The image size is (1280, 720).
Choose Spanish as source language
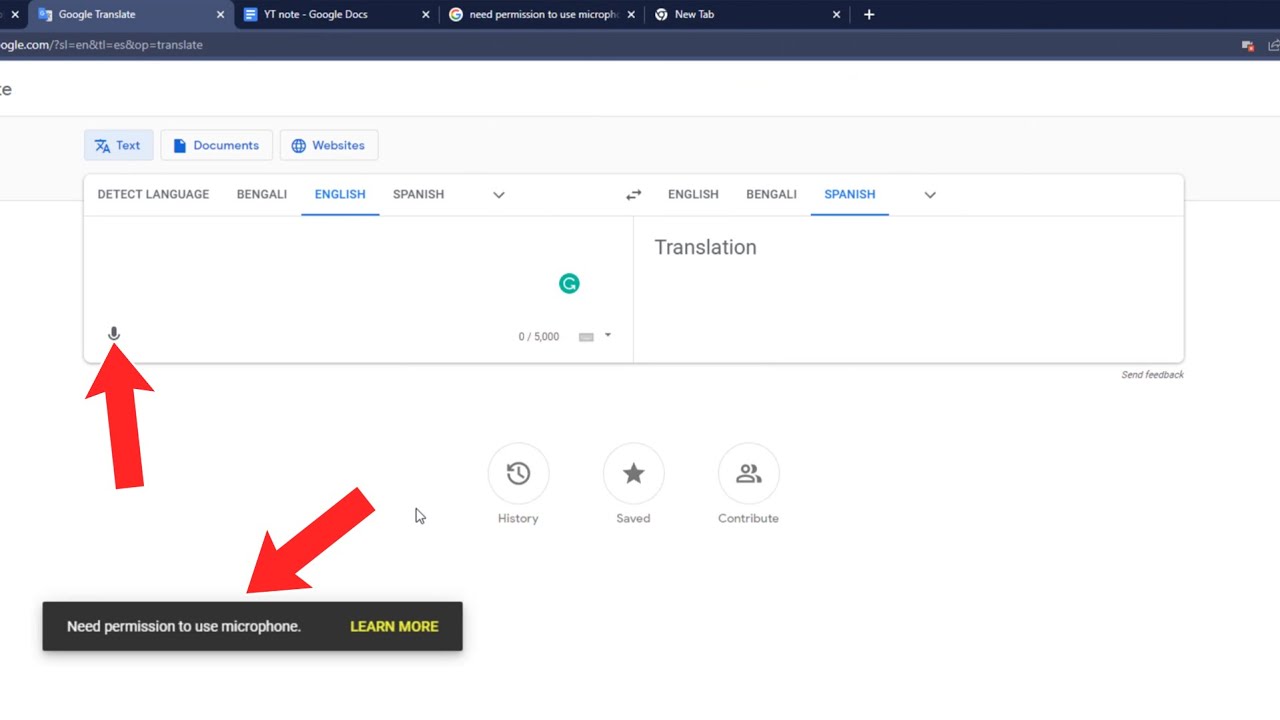click(418, 194)
